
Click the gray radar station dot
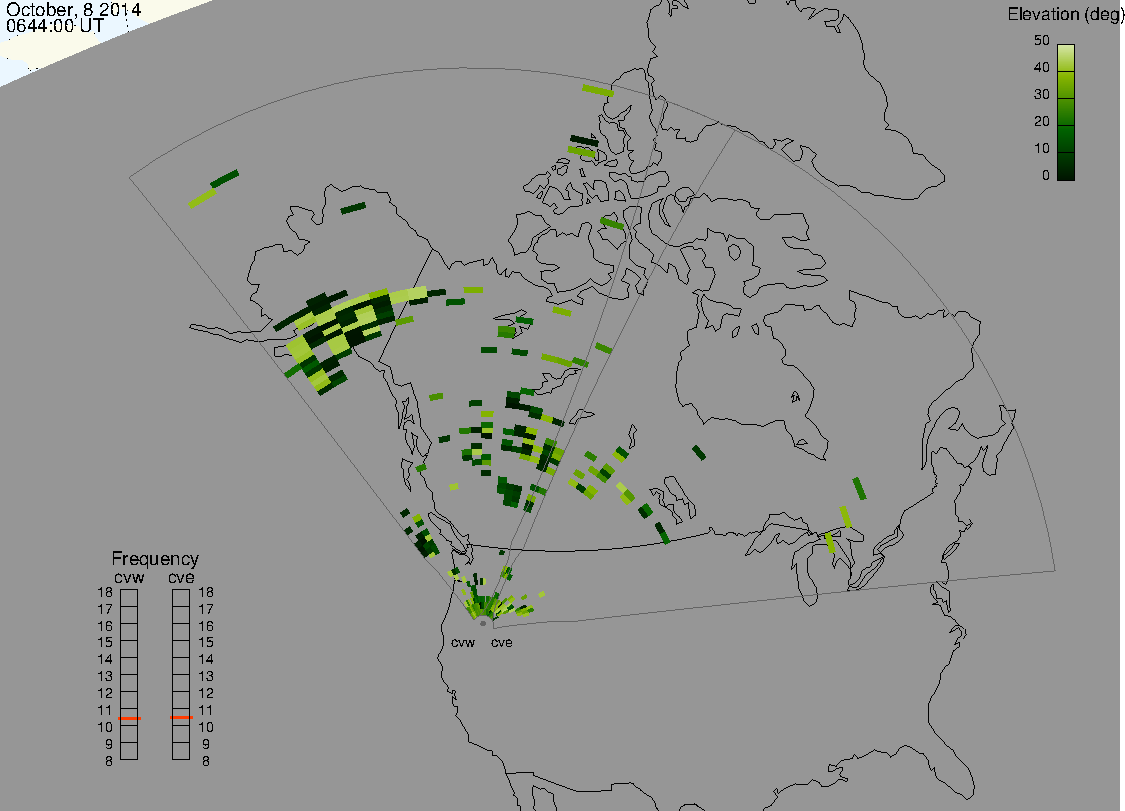[483, 624]
